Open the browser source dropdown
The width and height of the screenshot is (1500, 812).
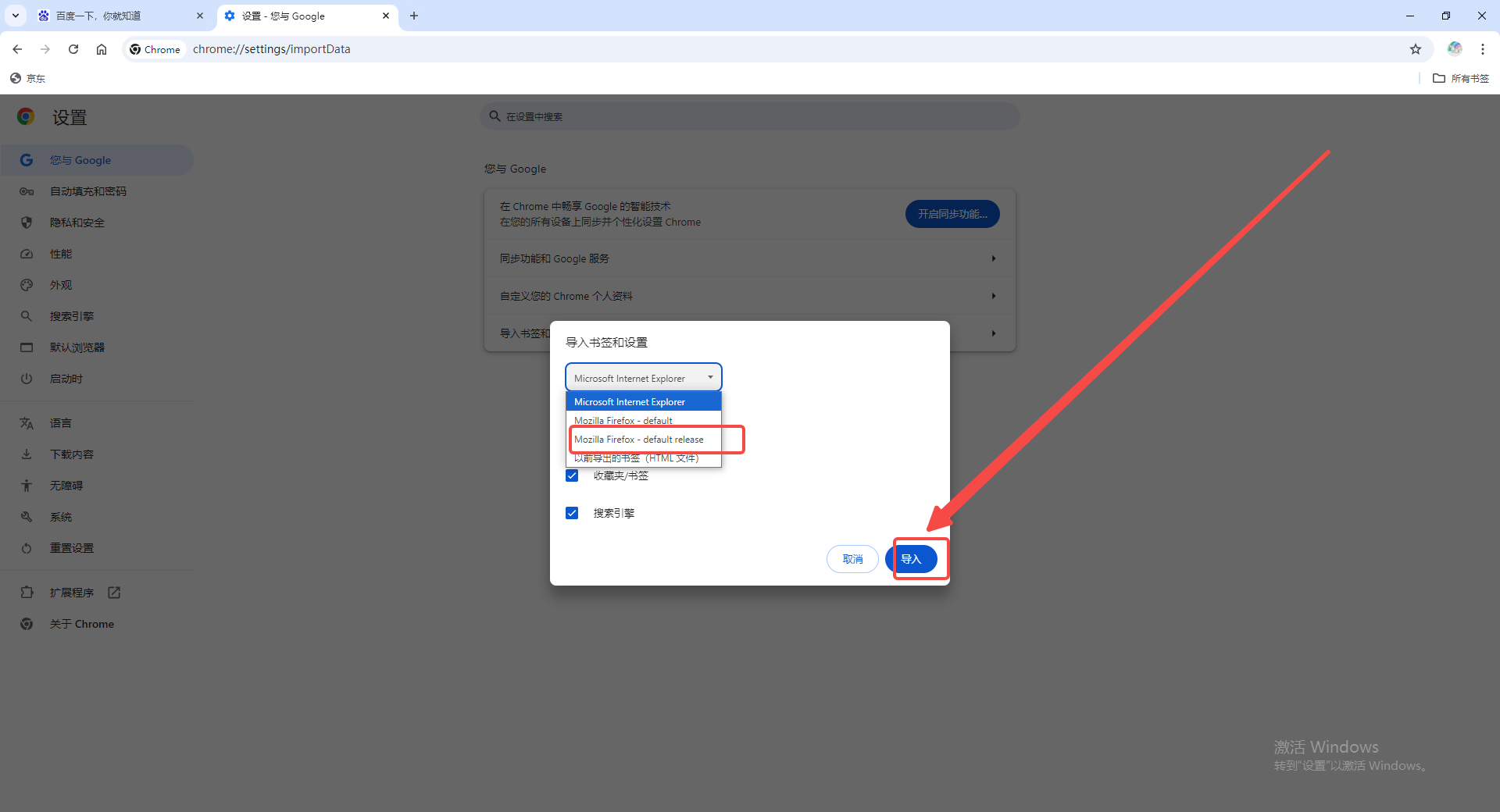pos(644,378)
